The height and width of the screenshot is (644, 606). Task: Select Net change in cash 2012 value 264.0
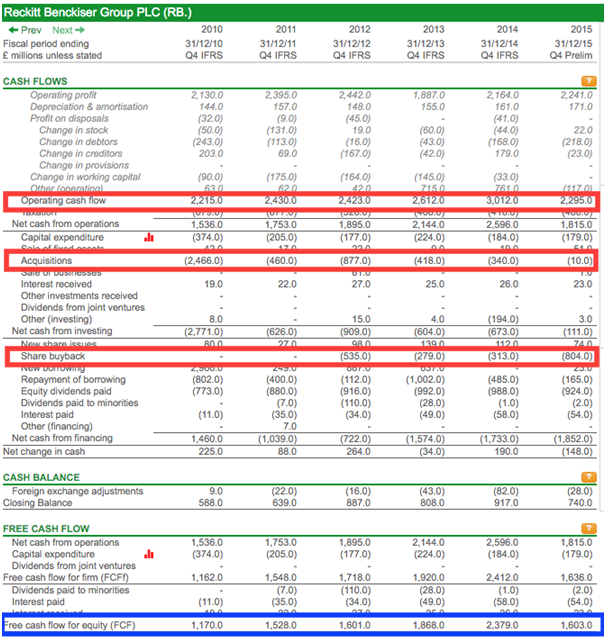[358, 451]
